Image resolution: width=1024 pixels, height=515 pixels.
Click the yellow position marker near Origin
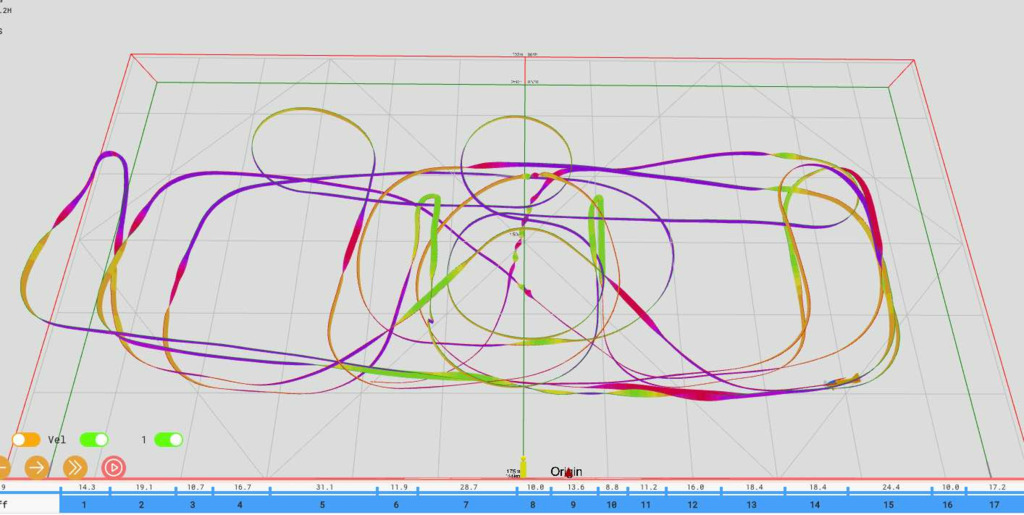522,468
